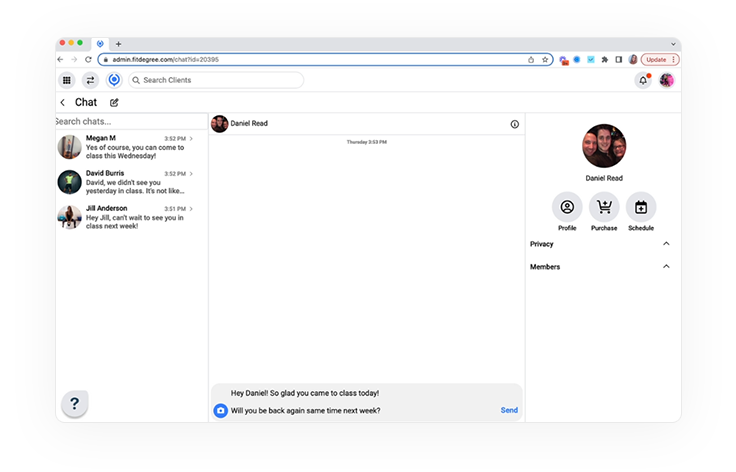The image size is (736, 472).
Task: Open the apps grid menu icon
Action: pyautogui.click(x=67, y=80)
